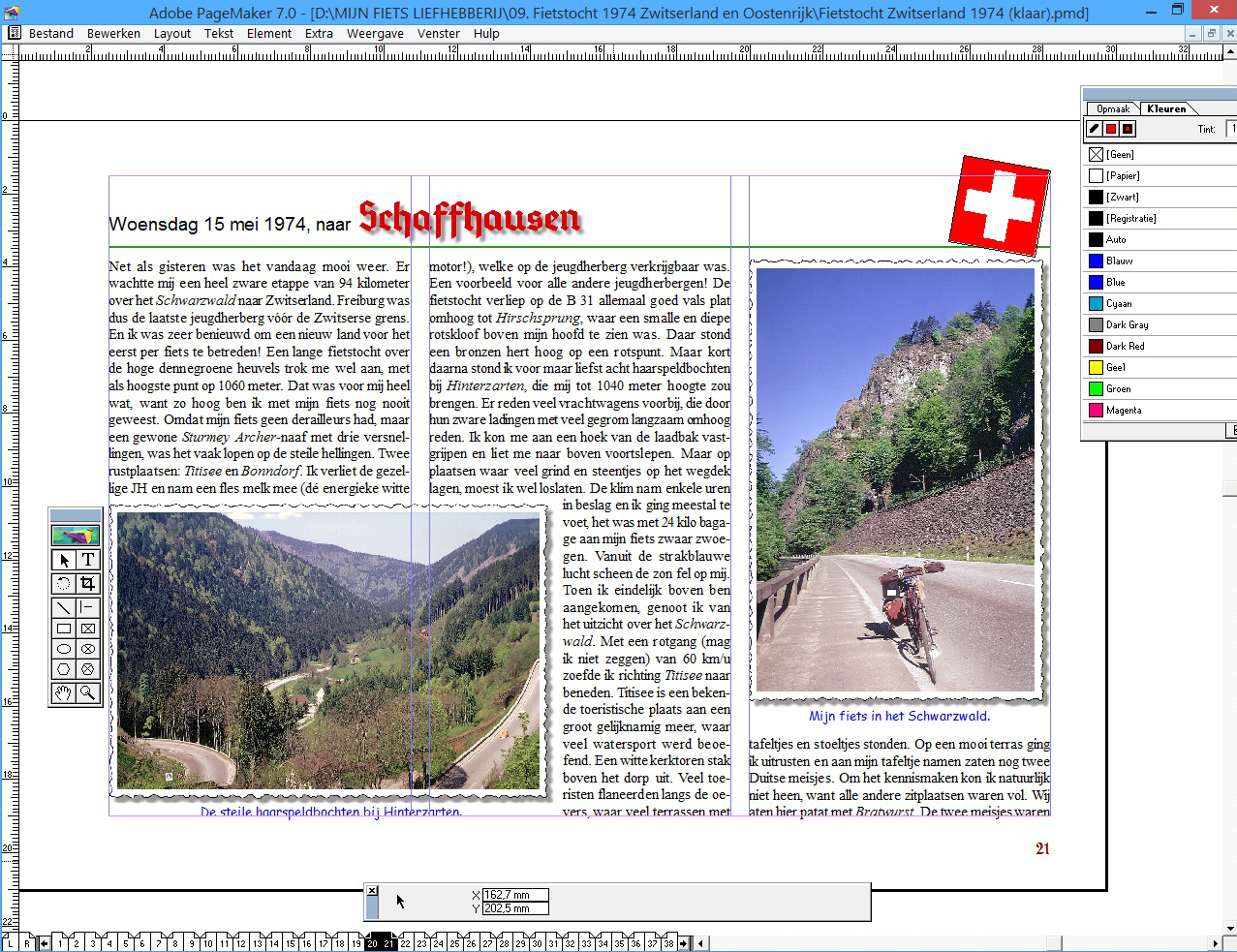Toggle the Both stroke-and-fill button
Viewport: 1237px width, 952px height.
1128,129
